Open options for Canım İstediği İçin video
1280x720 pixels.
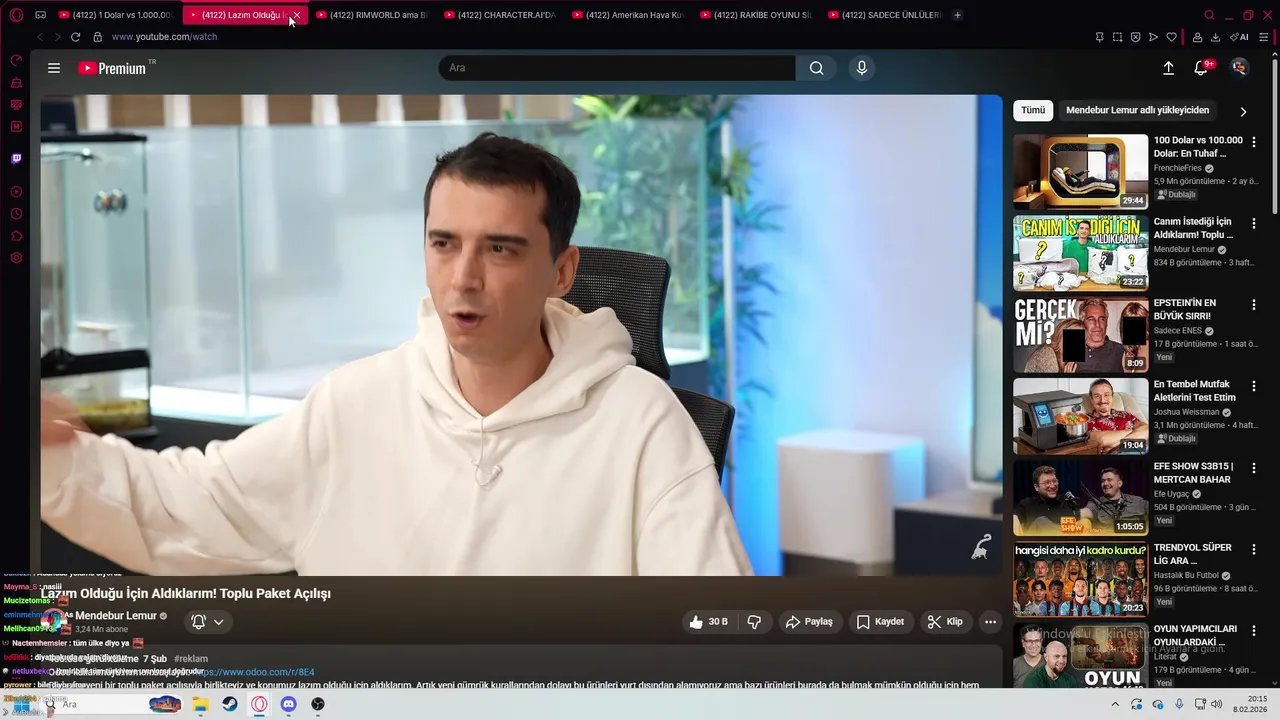(x=1254, y=223)
